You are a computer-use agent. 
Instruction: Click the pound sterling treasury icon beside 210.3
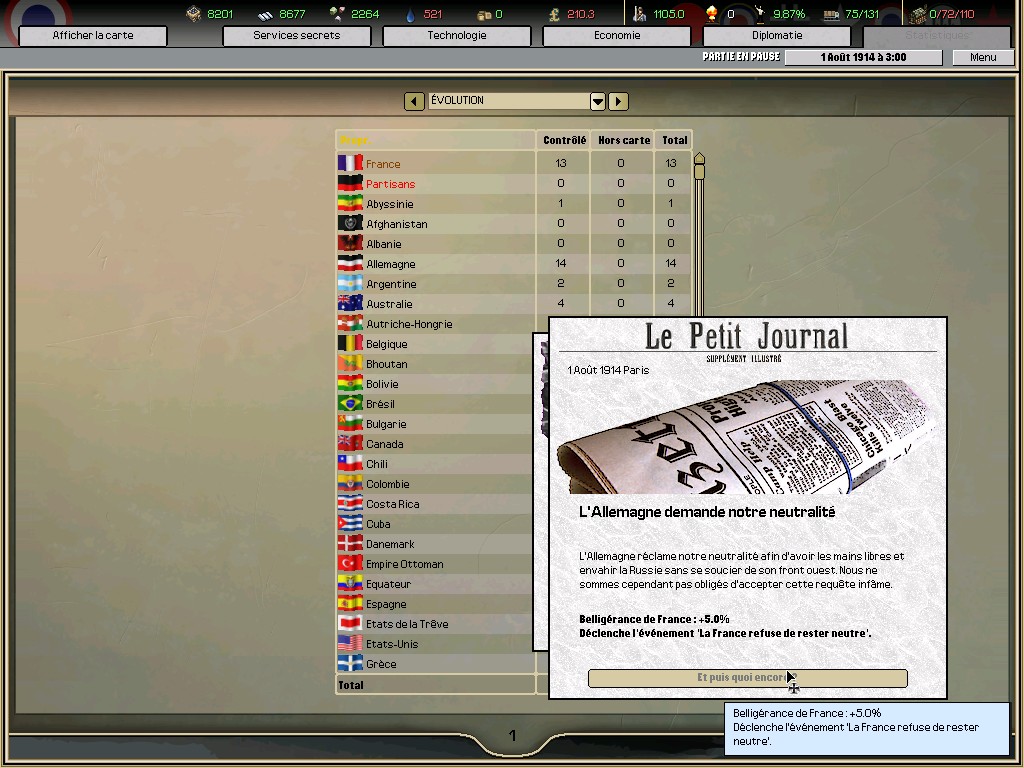(x=554, y=14)
